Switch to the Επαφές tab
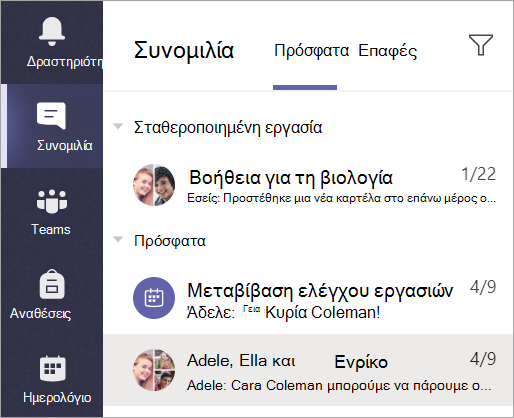The image size is (514, 418). 387,51
